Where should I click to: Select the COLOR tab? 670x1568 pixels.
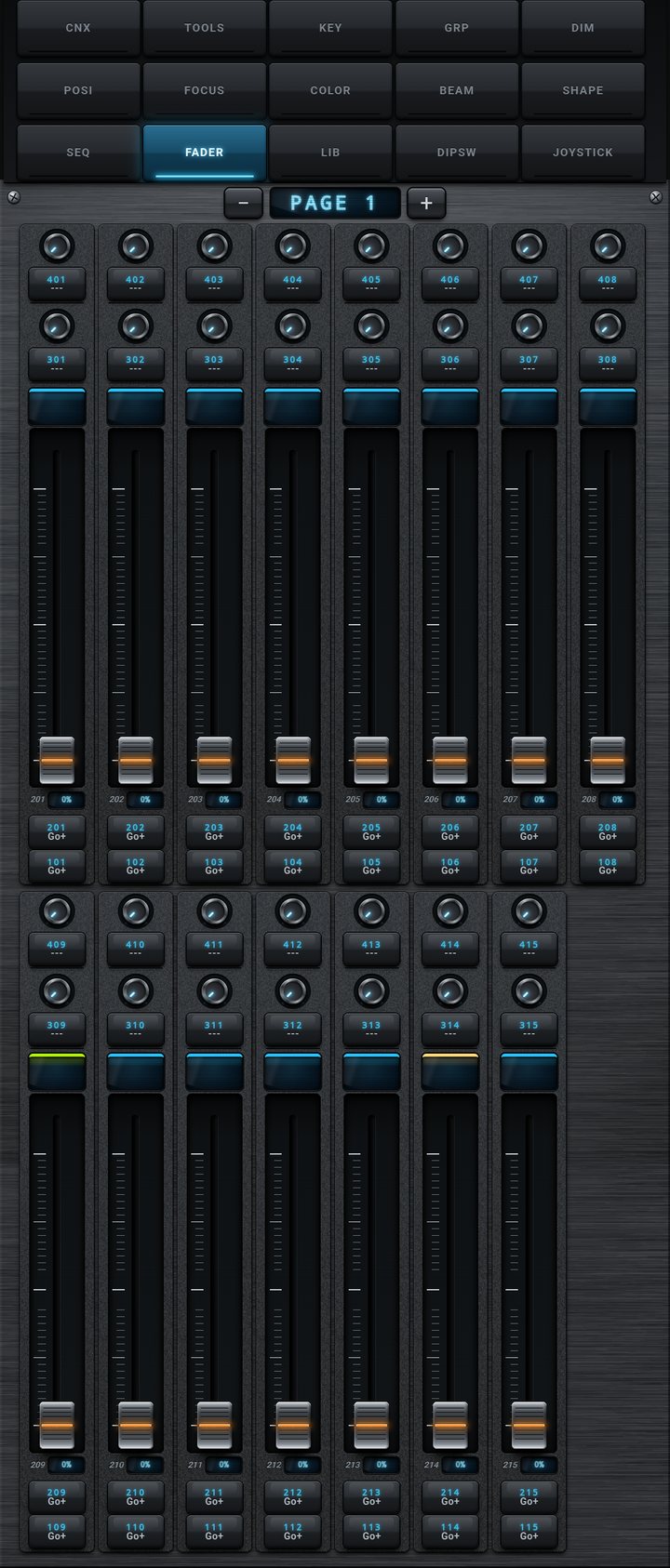(330, 90)
